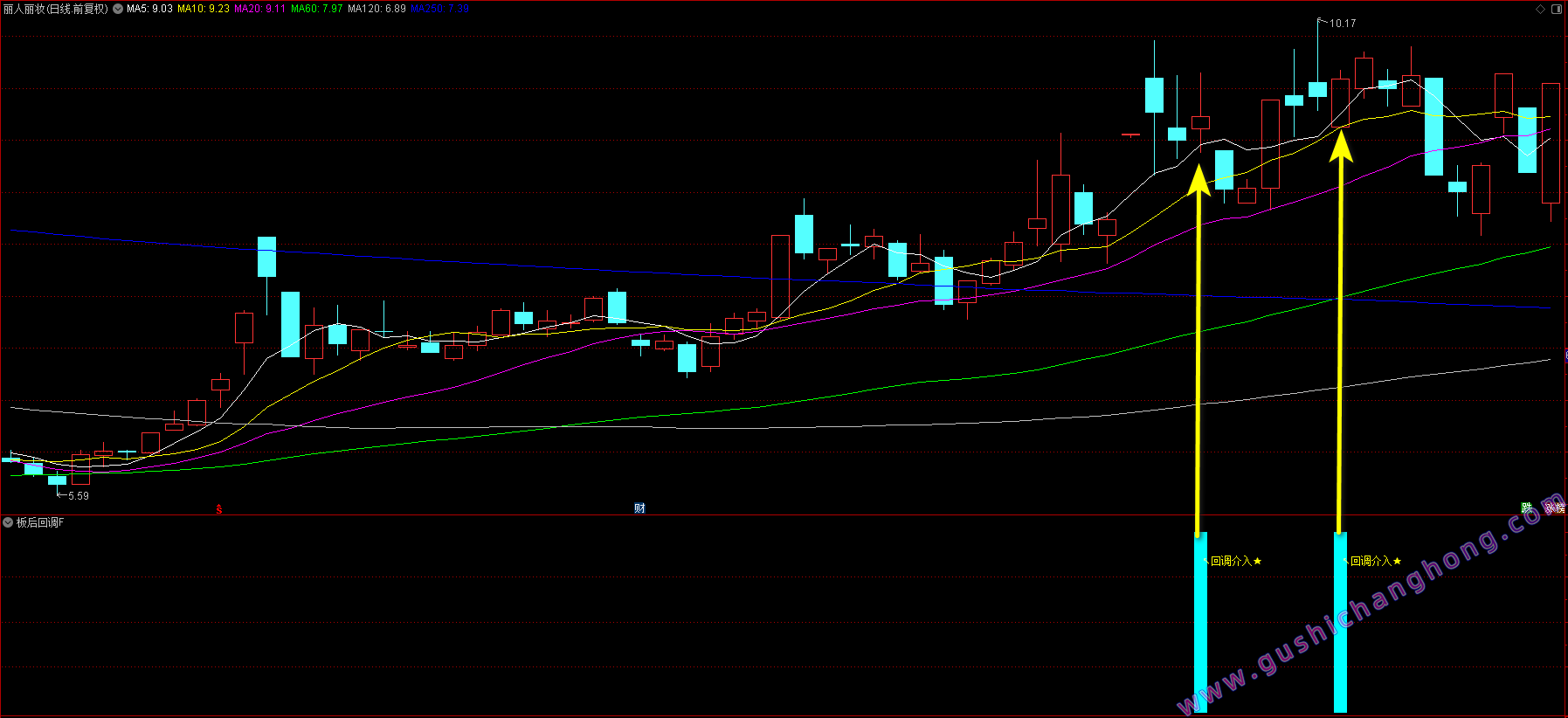Select the MA60: 7.97 legend label
The image size is (1568, 718).
[x=316, y=9]
